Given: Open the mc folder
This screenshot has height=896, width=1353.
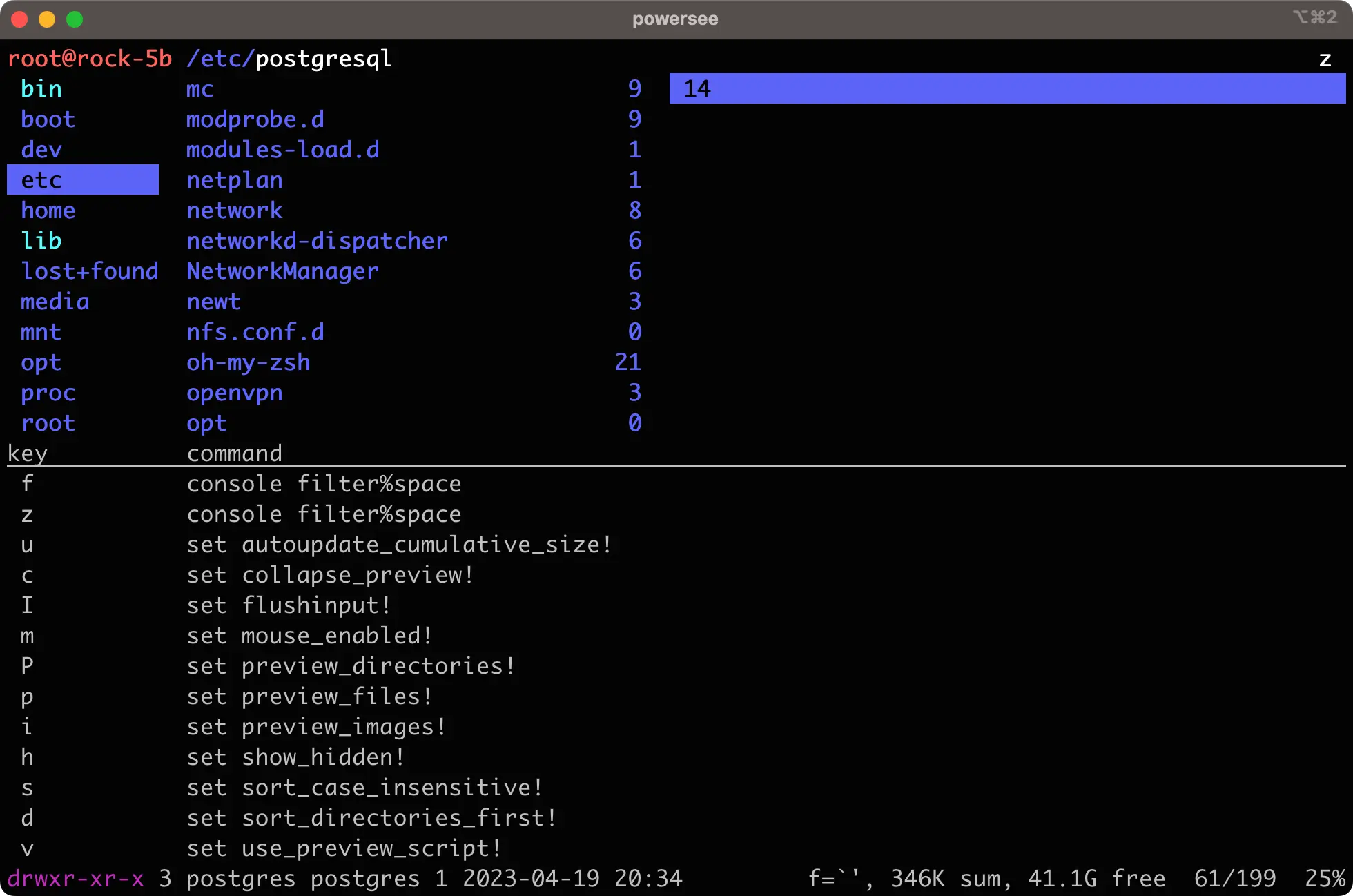Looking at the screenshot, I should 200,89.
